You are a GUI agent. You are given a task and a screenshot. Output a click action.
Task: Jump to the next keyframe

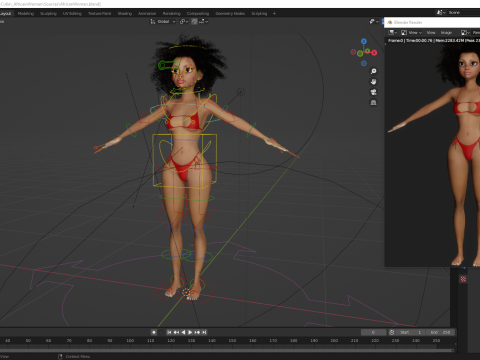(197, 332)
